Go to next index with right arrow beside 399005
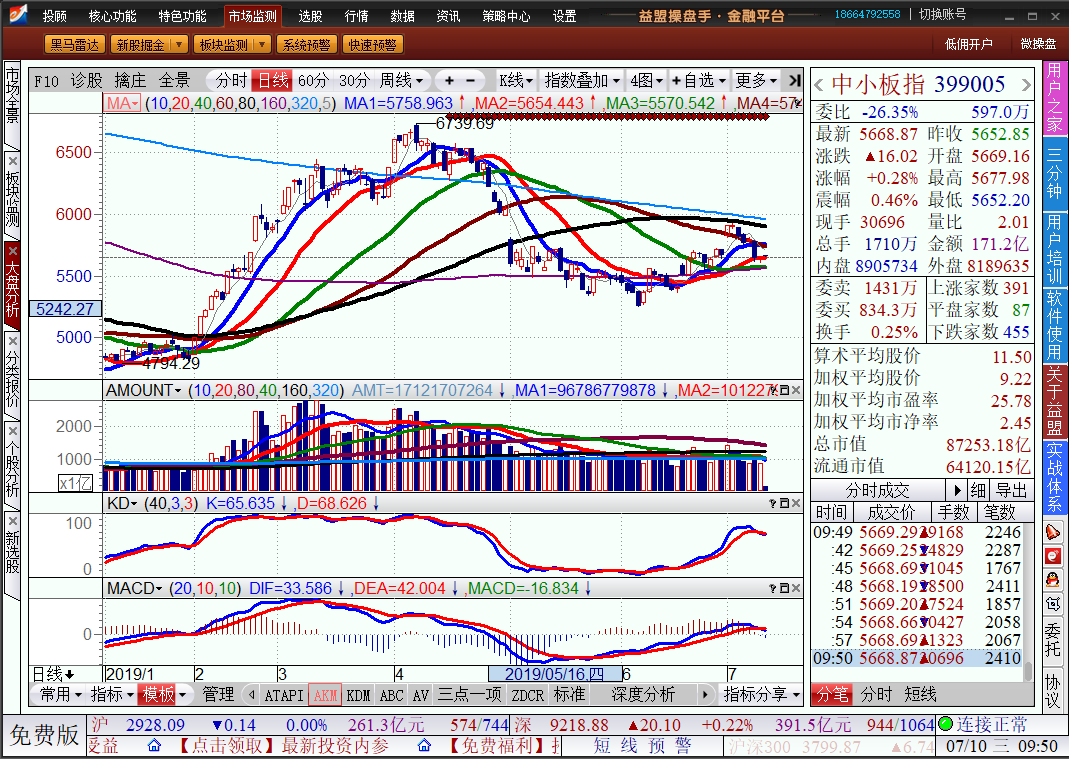The width and height of the screenshot is (1069, 759). tap(1025, 85)
